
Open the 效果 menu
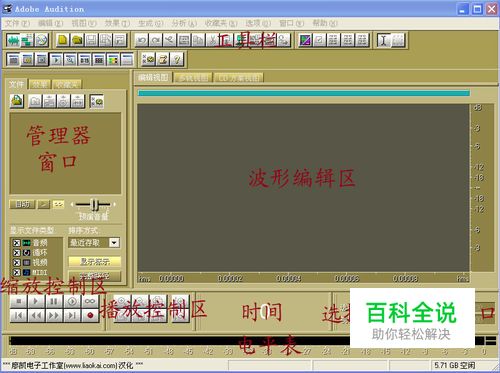[x=117, y=23]
